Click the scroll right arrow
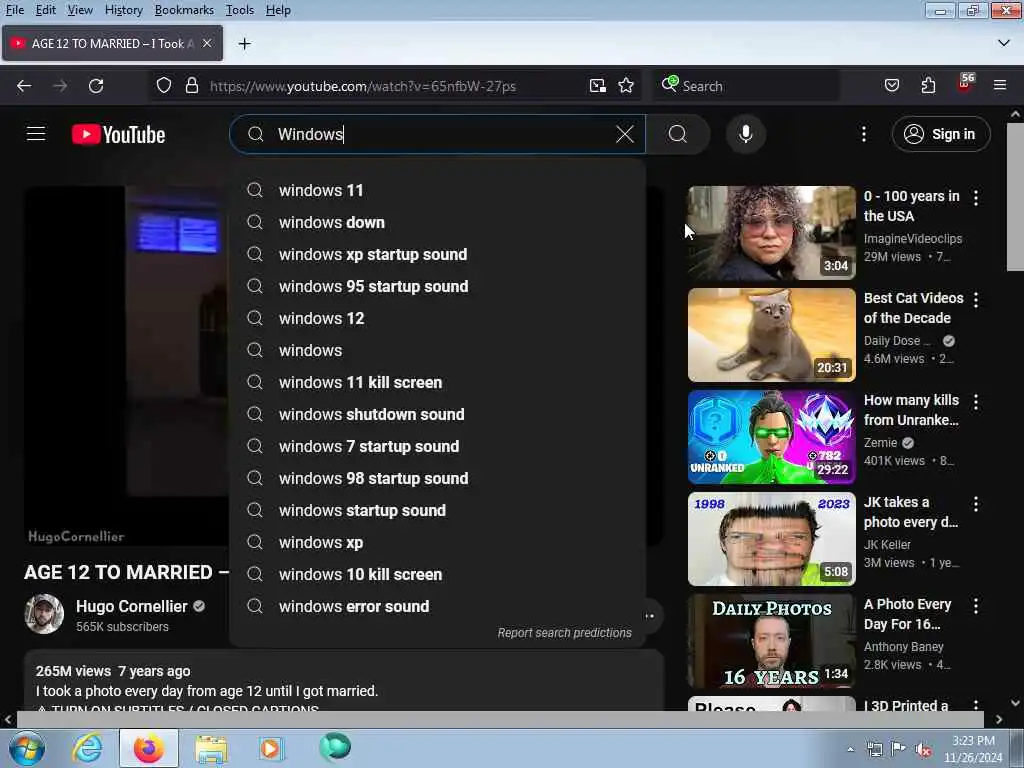 [x=999, y=720]
